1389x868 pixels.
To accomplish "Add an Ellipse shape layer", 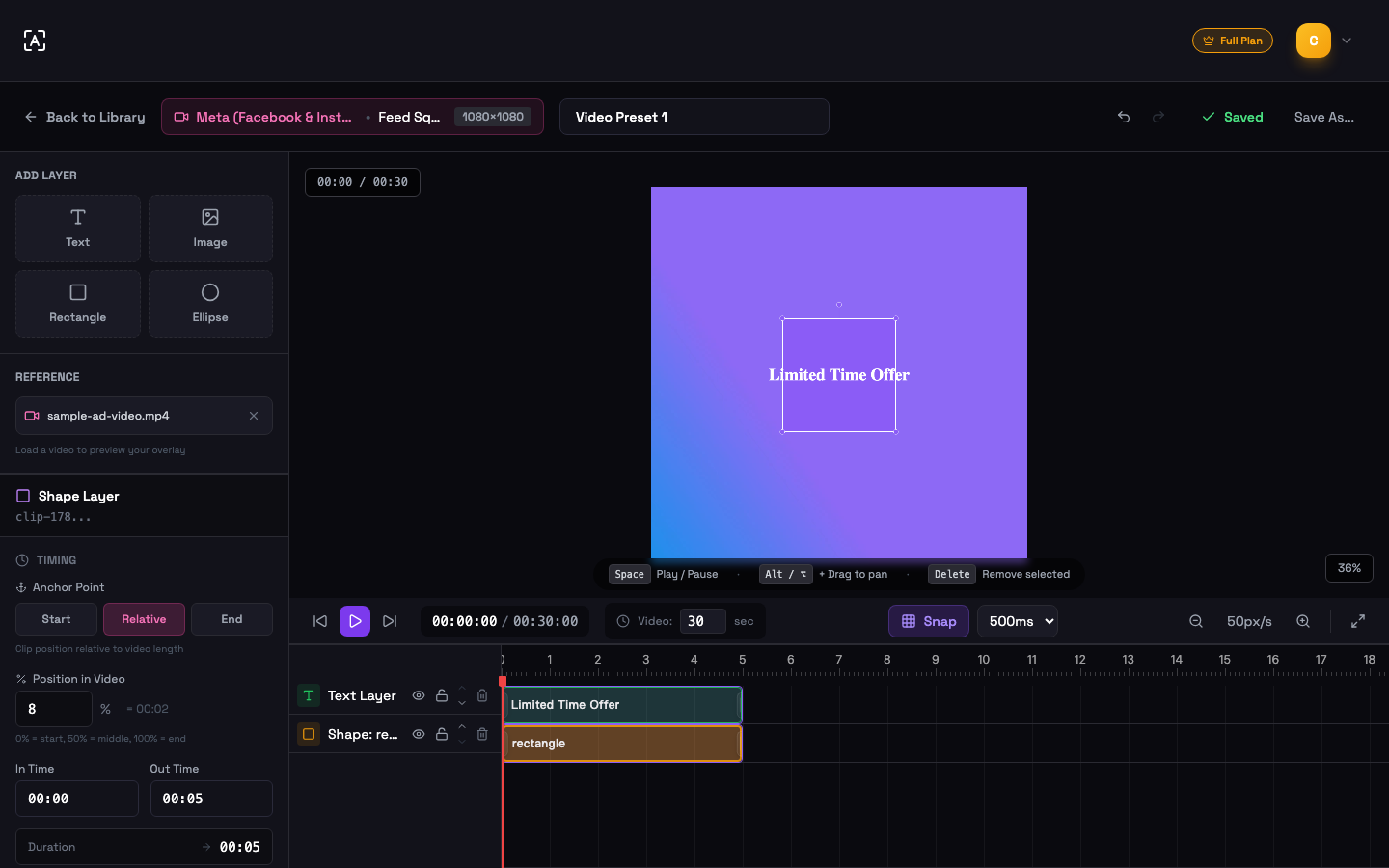I will (x=210, y=304).
